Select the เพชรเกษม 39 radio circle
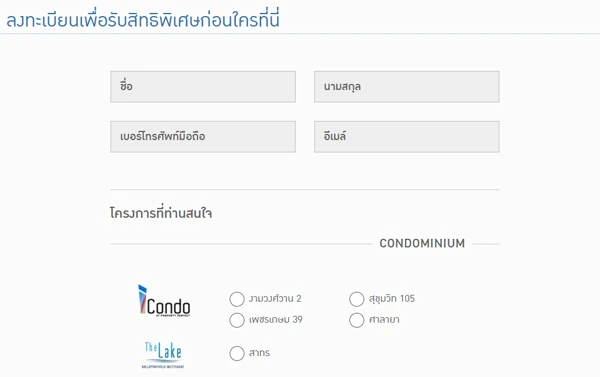This screenshot has height=377, width=600. 237,320
